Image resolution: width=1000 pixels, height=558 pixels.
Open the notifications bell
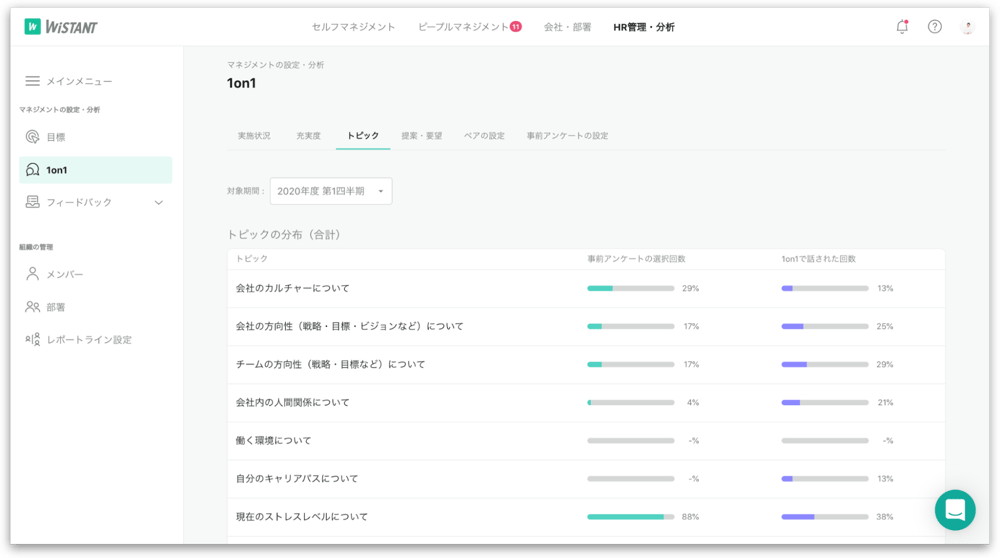point(902,27)
